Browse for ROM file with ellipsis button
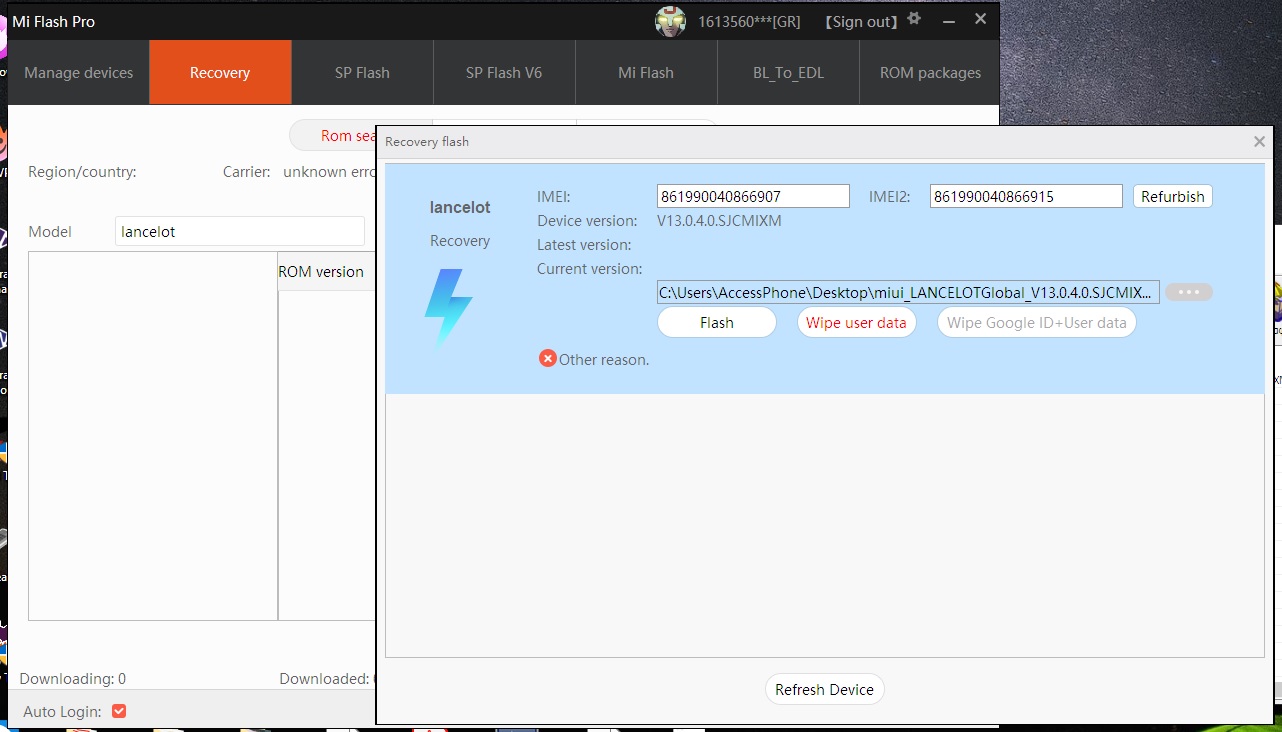Image resolution: width=1282 pixels, height=732 pixels. tap(1188, 292)
